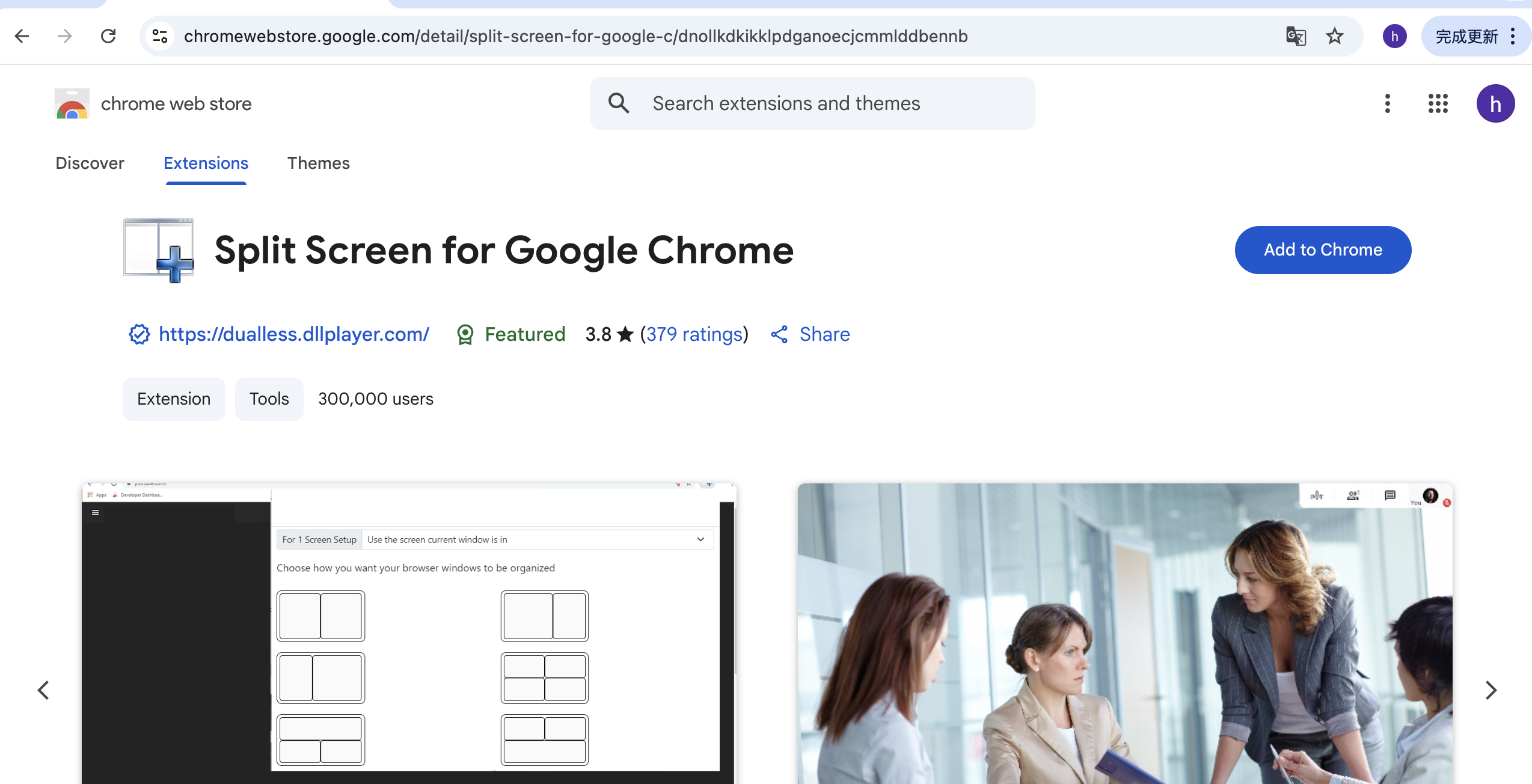
Task: Open the split layout screenshot thumbnail
Action: coord(409,632)
